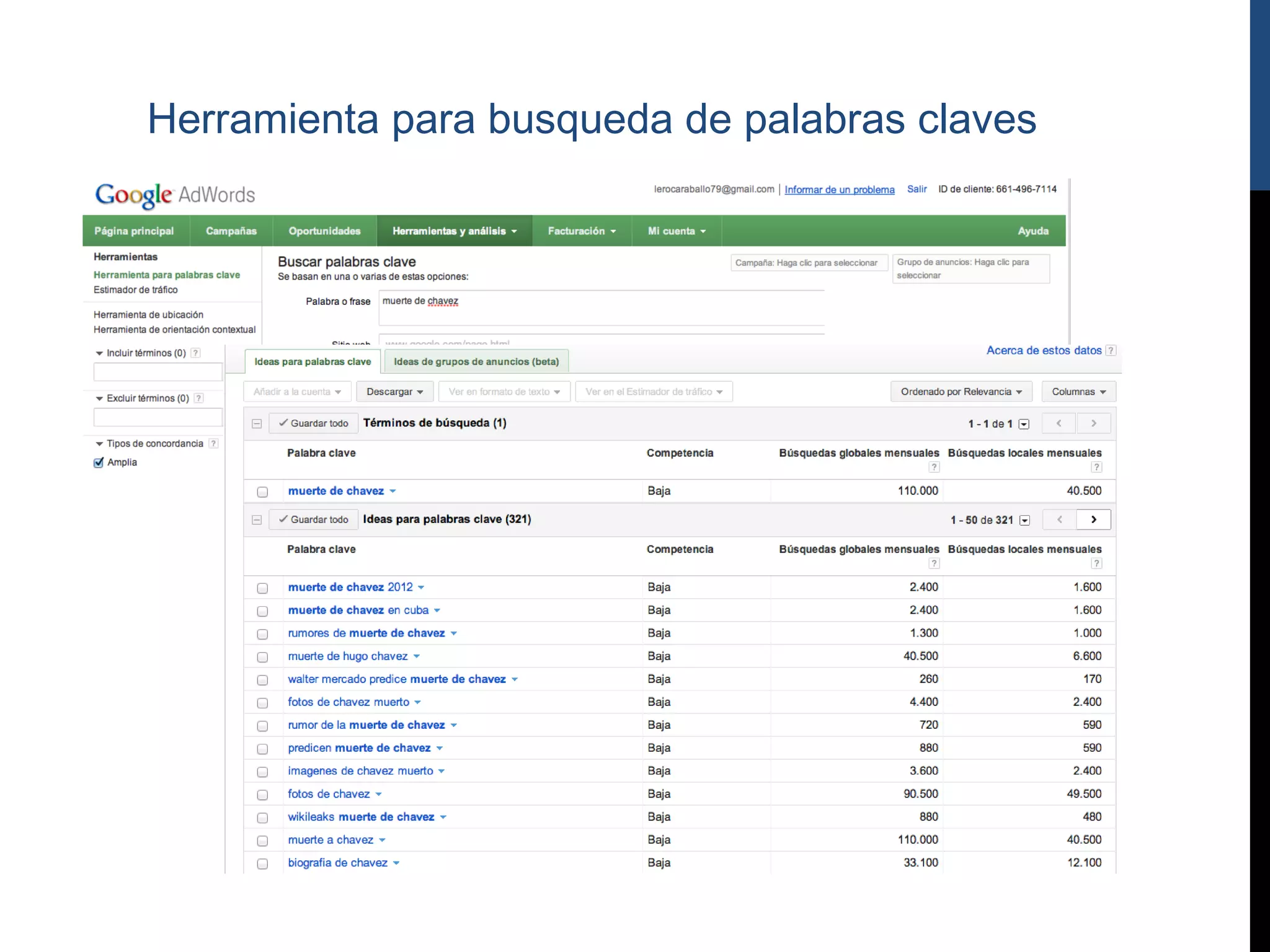Image resolution: width=1270 pixels, height=952 pixels.
Task: Open help icon under second Búsquedas globales mensuales
Action: (934, 563)
